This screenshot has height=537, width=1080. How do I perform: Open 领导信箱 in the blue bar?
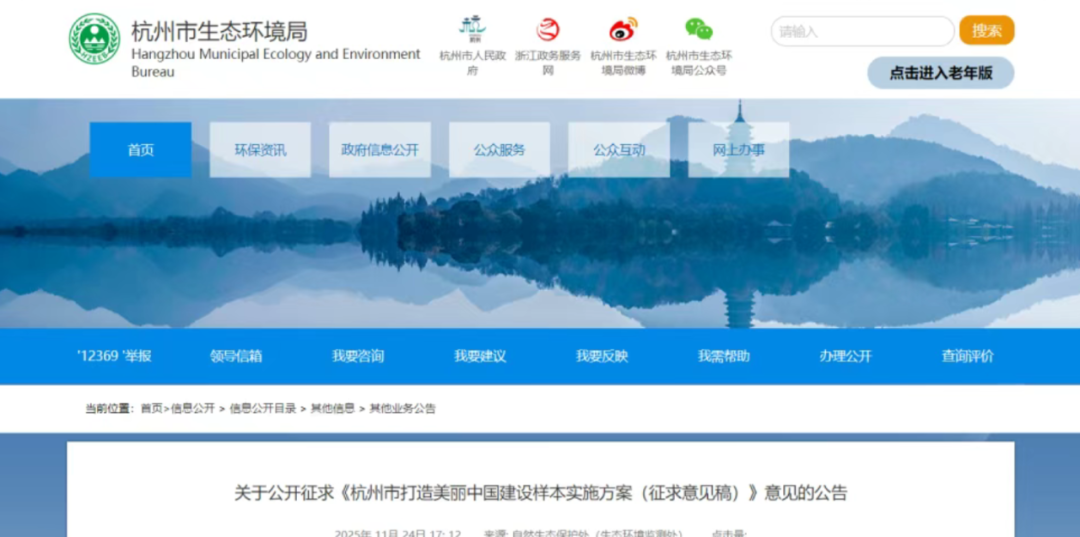tap(236, 356)
